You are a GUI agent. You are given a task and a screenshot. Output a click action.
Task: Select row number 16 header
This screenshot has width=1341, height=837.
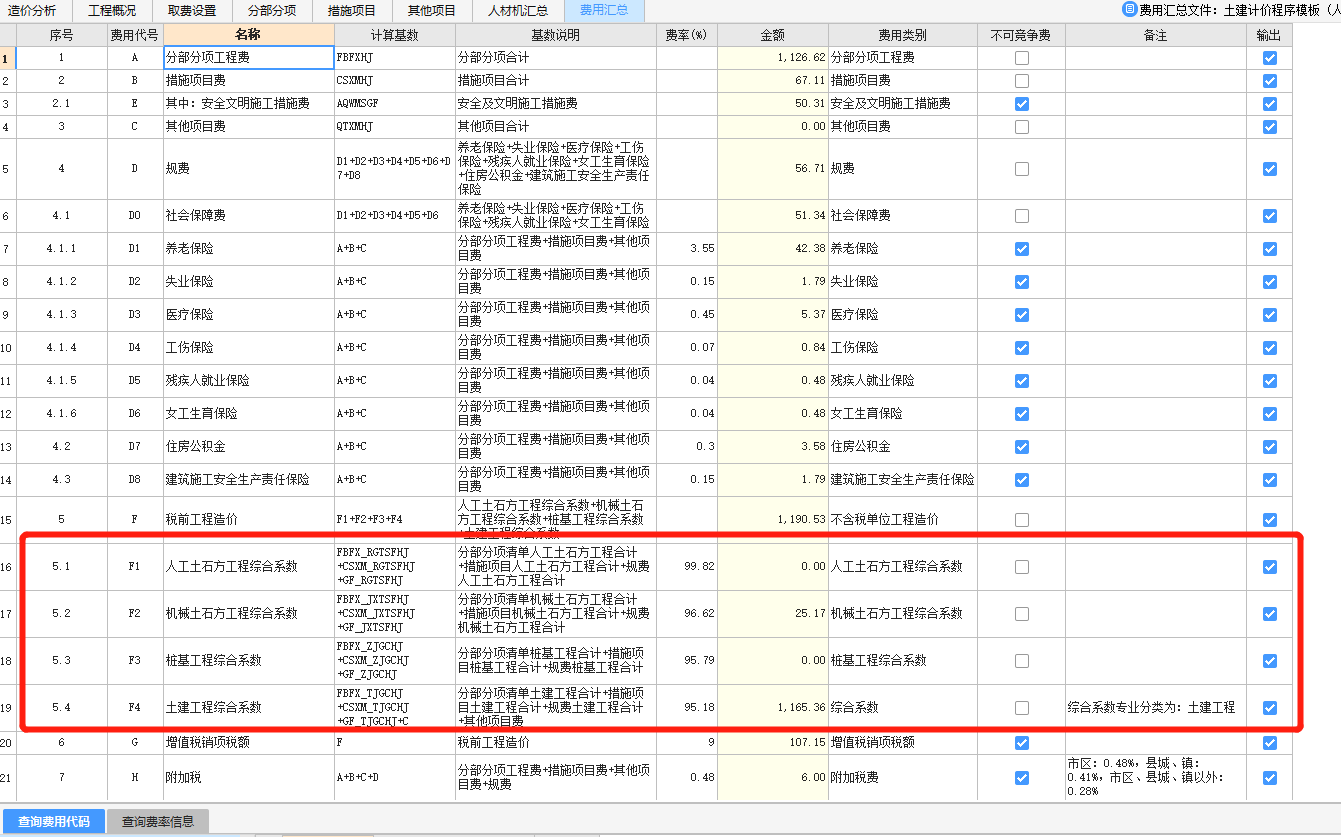coord(7,567)
